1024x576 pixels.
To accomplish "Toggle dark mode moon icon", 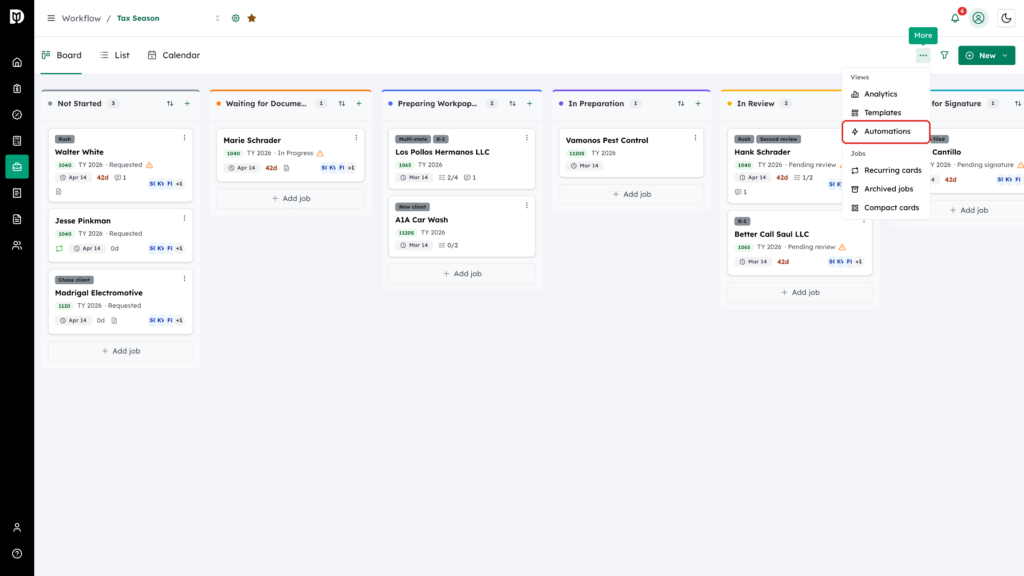I will [x=1006, y=18].
